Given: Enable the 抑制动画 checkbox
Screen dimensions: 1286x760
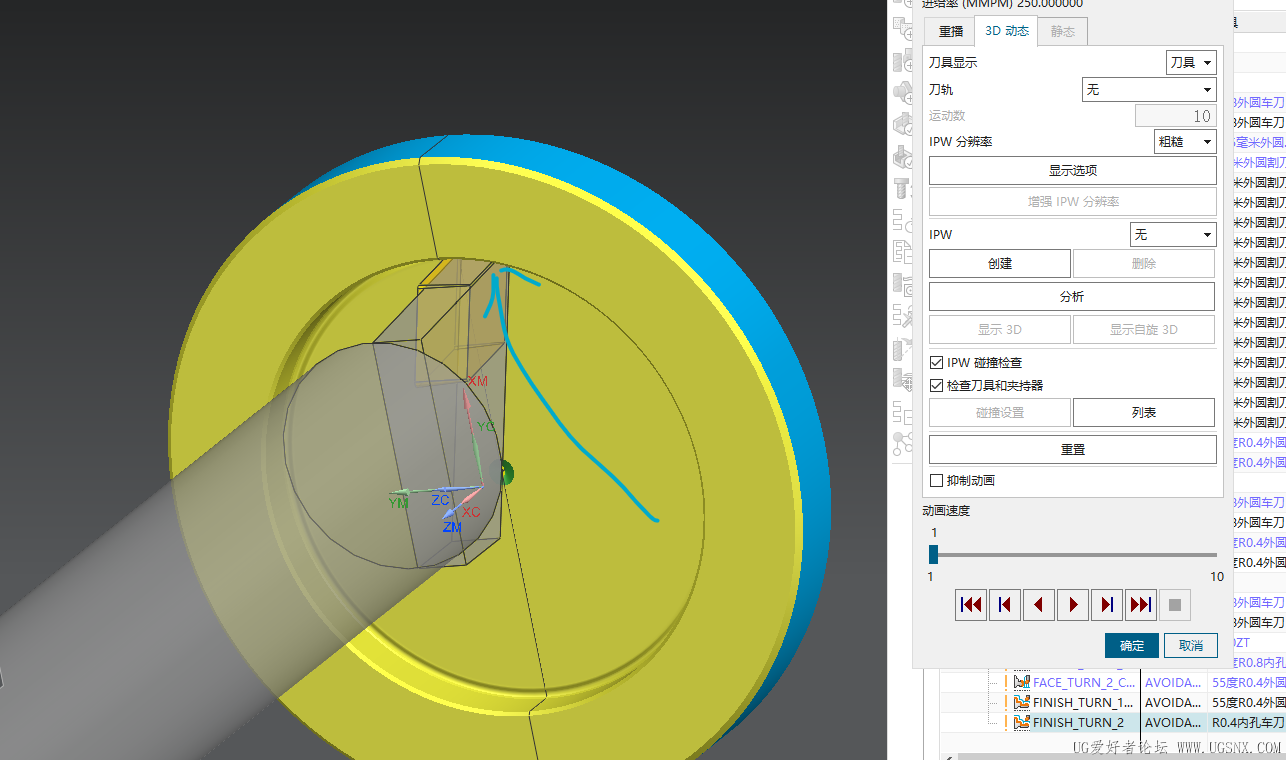Looking at the screenshot, I should tap(937, 481).
